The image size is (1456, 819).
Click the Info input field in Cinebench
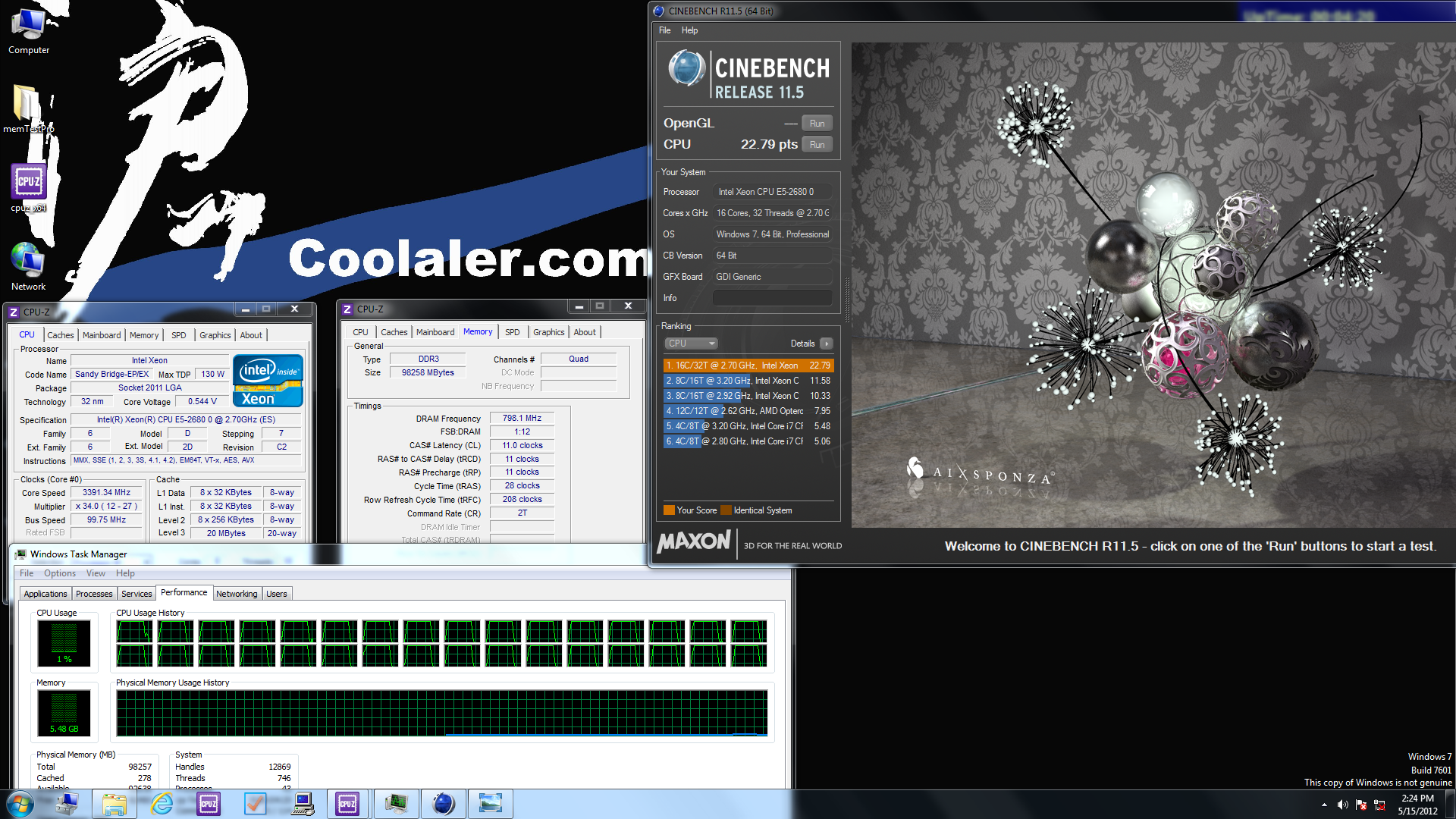[x=772, y=298]
